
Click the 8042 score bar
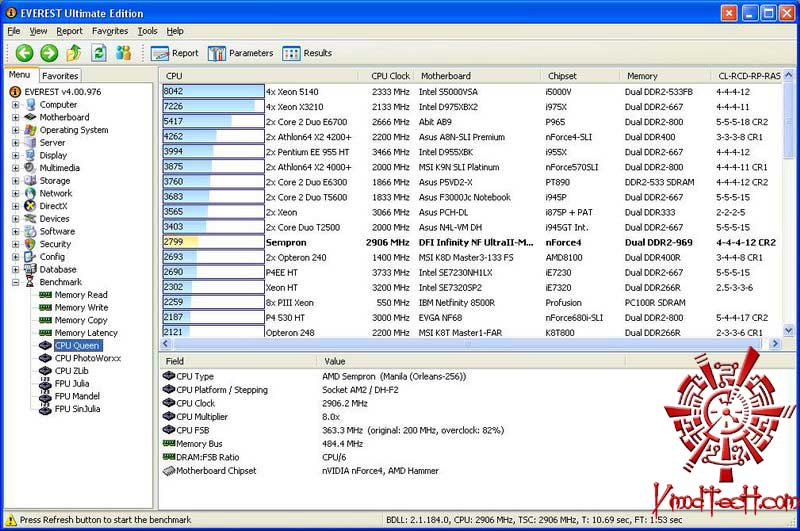(x=213, y=91)
